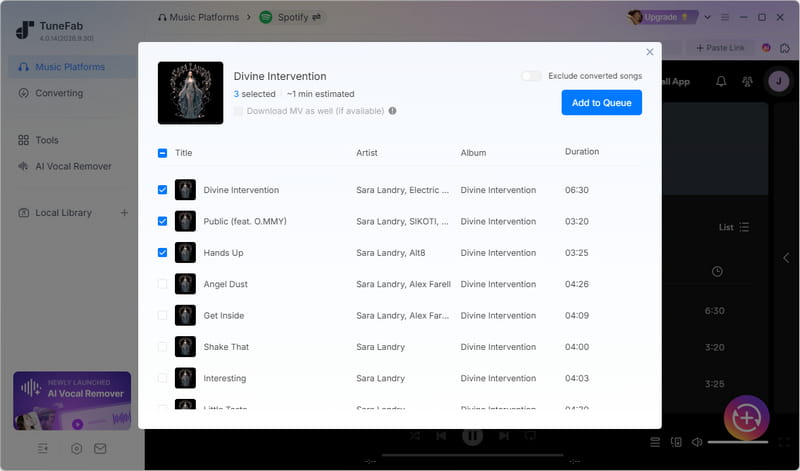Viewport: 800px width, 471px height.
Task: Open the friends activity icon
Action: pyautogui.click(x=747, y=81)
